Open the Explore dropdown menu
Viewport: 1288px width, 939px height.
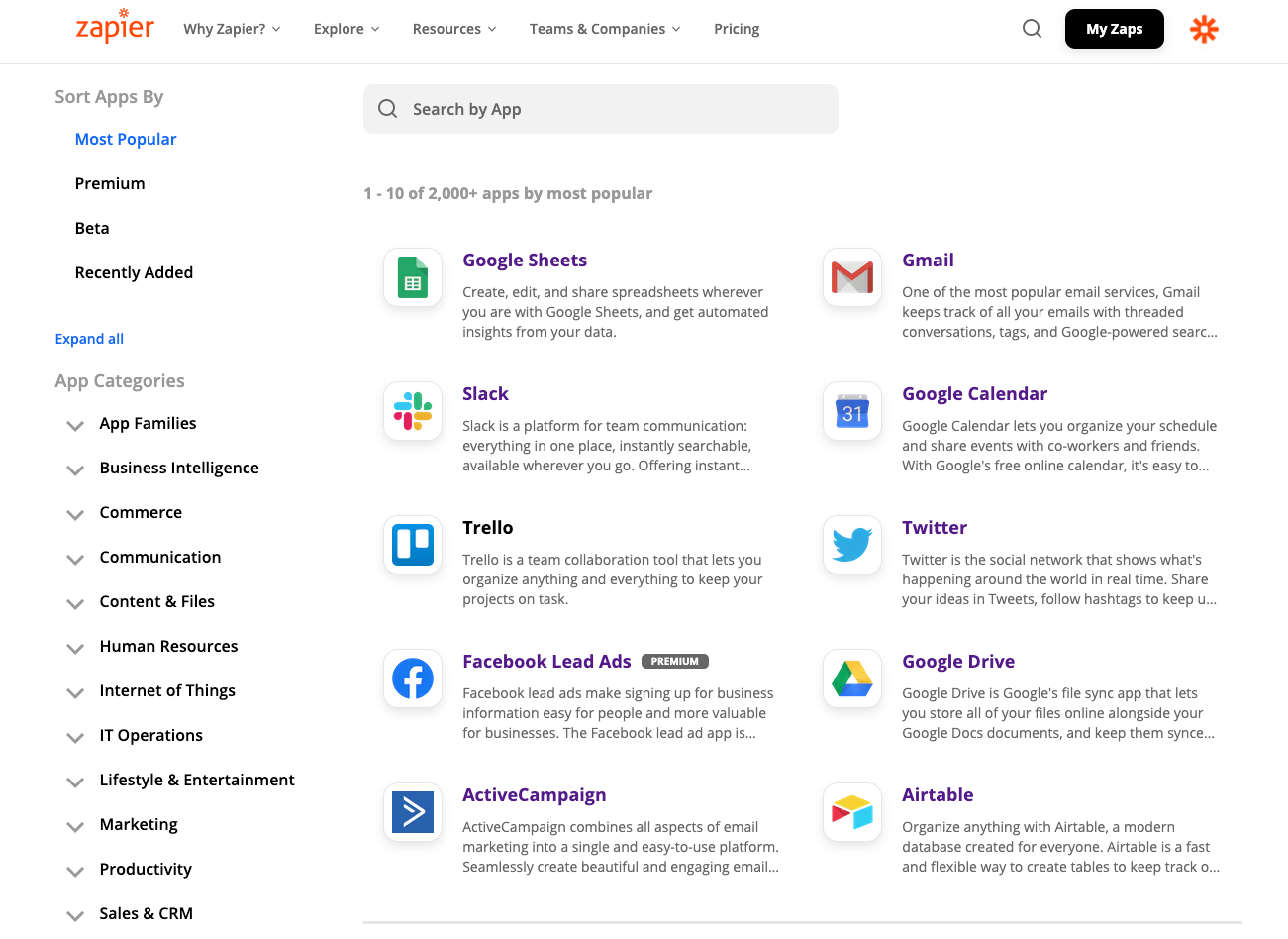tap(347, 29)
